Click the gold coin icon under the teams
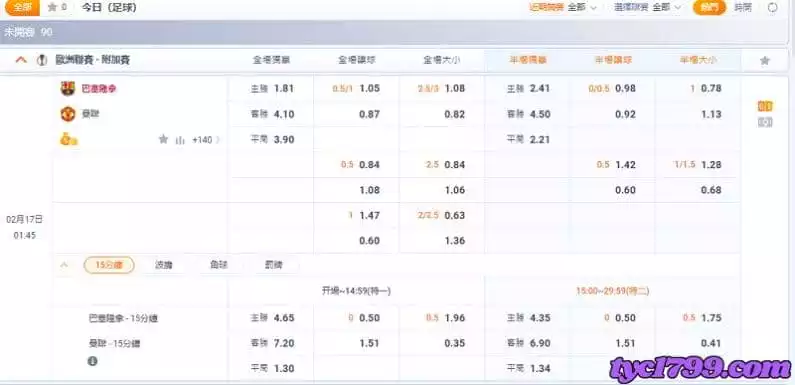 68,139
